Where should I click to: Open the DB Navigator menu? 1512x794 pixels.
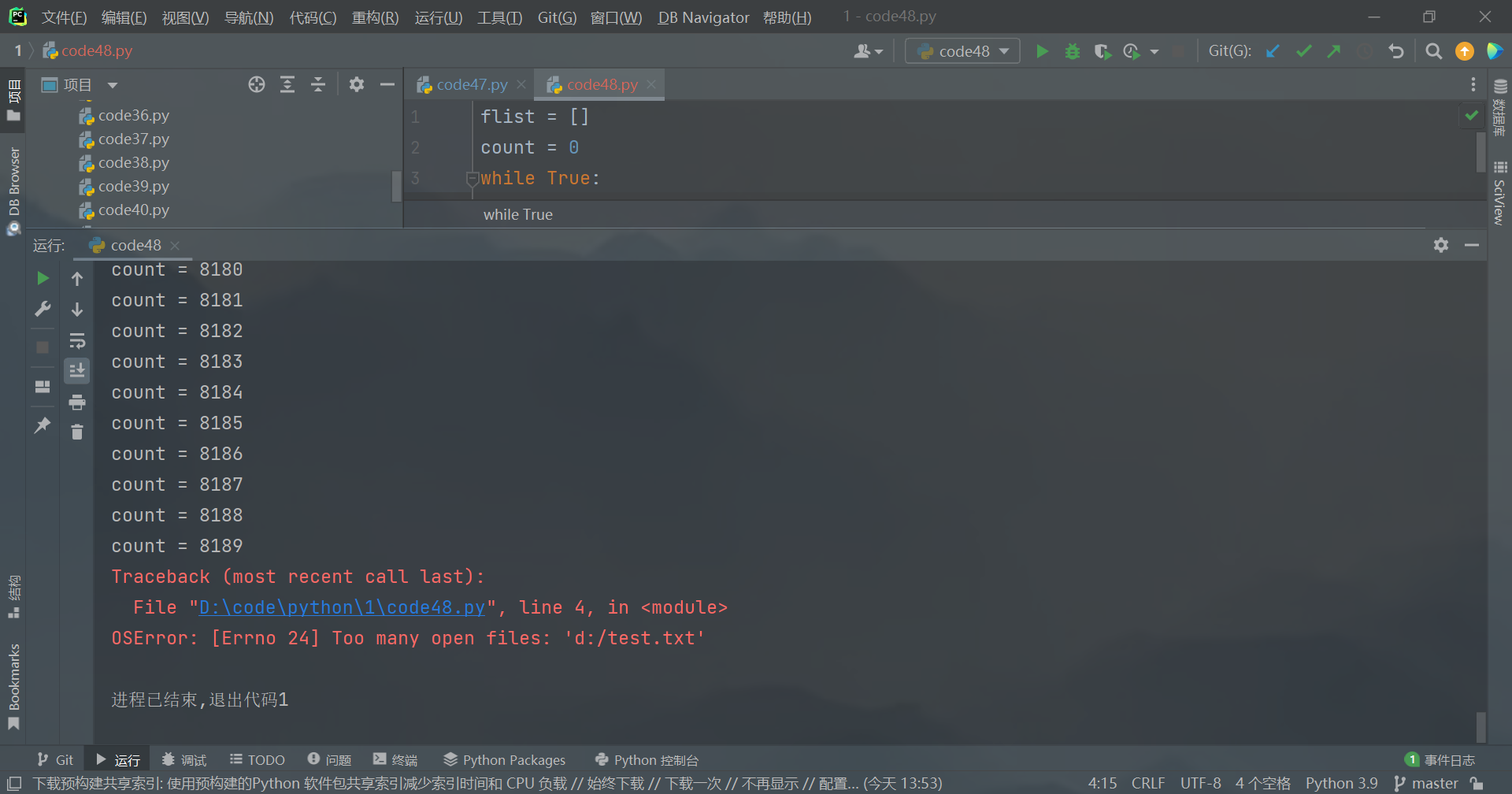(703, 17)
